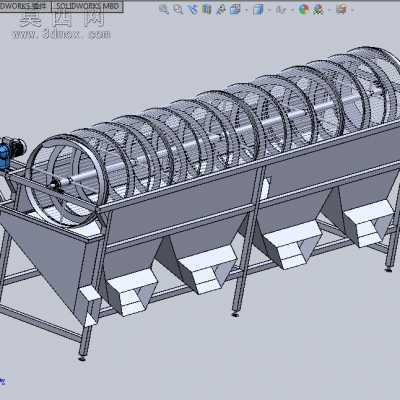This screenshot has width=400, height=400.
Task: Click the View Settings monitor icon
Action: click(x=341, y=9)
